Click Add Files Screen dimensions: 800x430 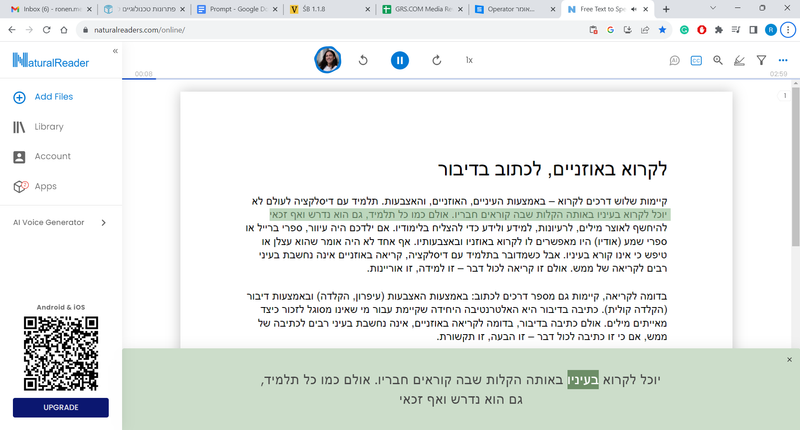54,96
